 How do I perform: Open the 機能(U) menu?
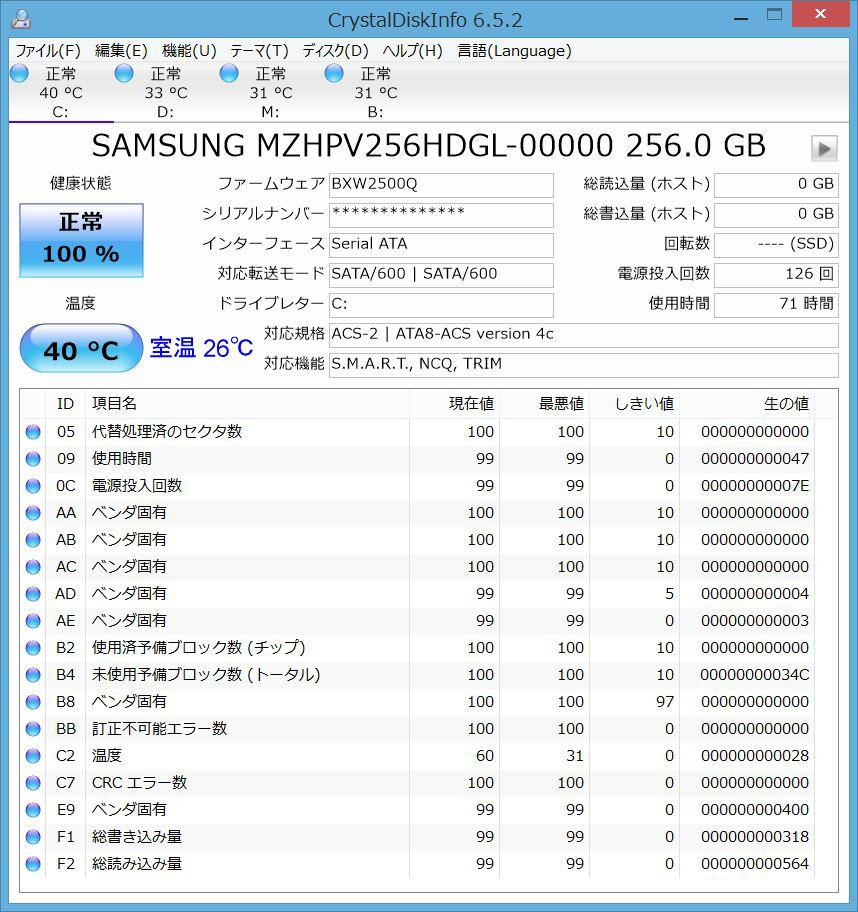[x=189, y=51]
